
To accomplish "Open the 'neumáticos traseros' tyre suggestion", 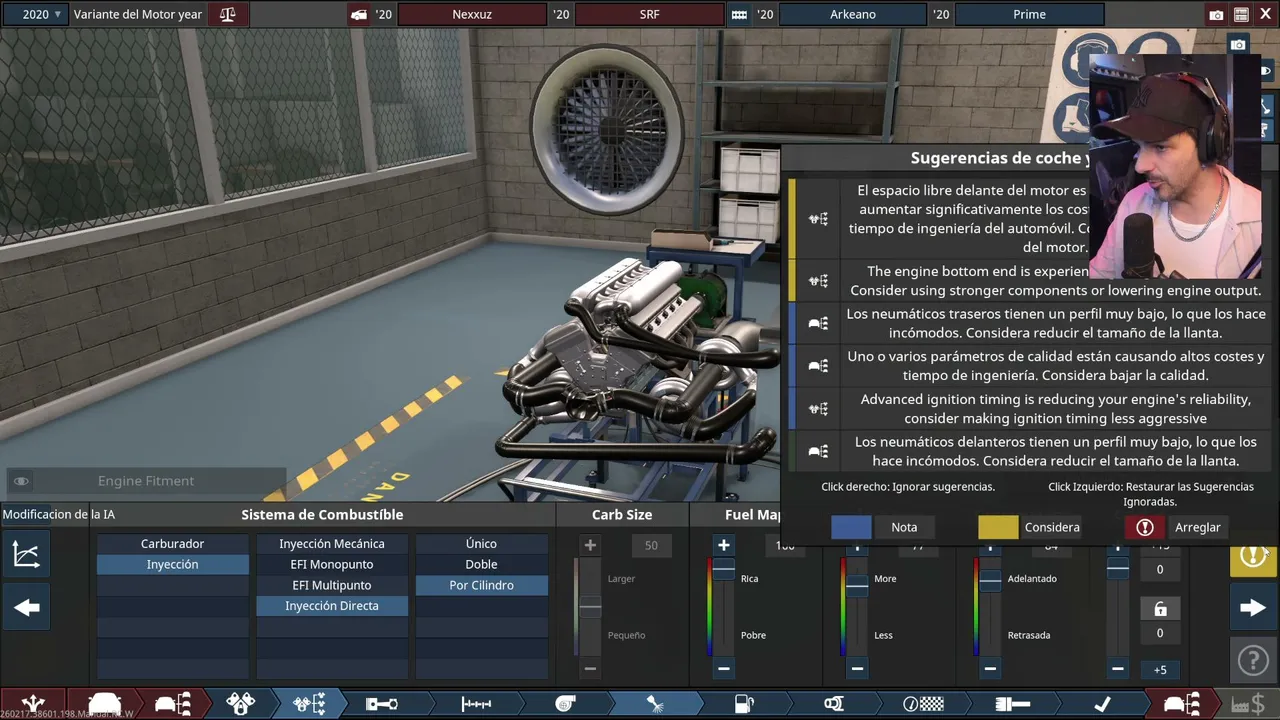I will pos(1028,323).
